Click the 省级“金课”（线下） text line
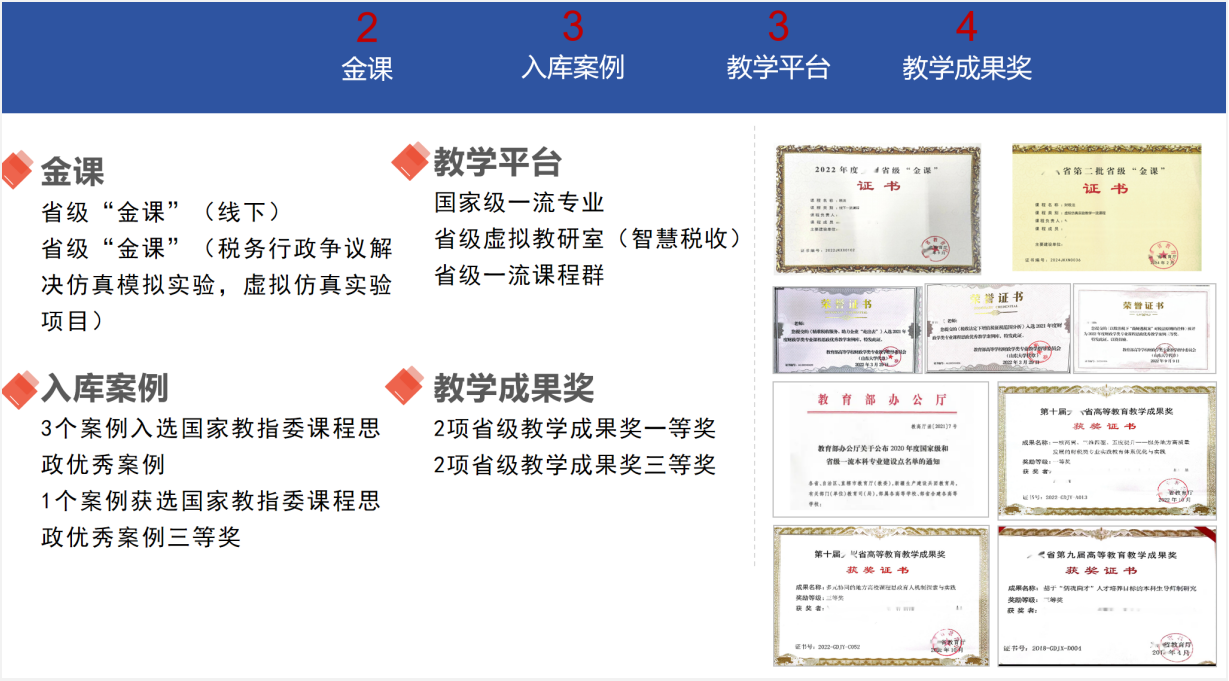Viewport: 1229px width, 681px height. tap(161, 212)
